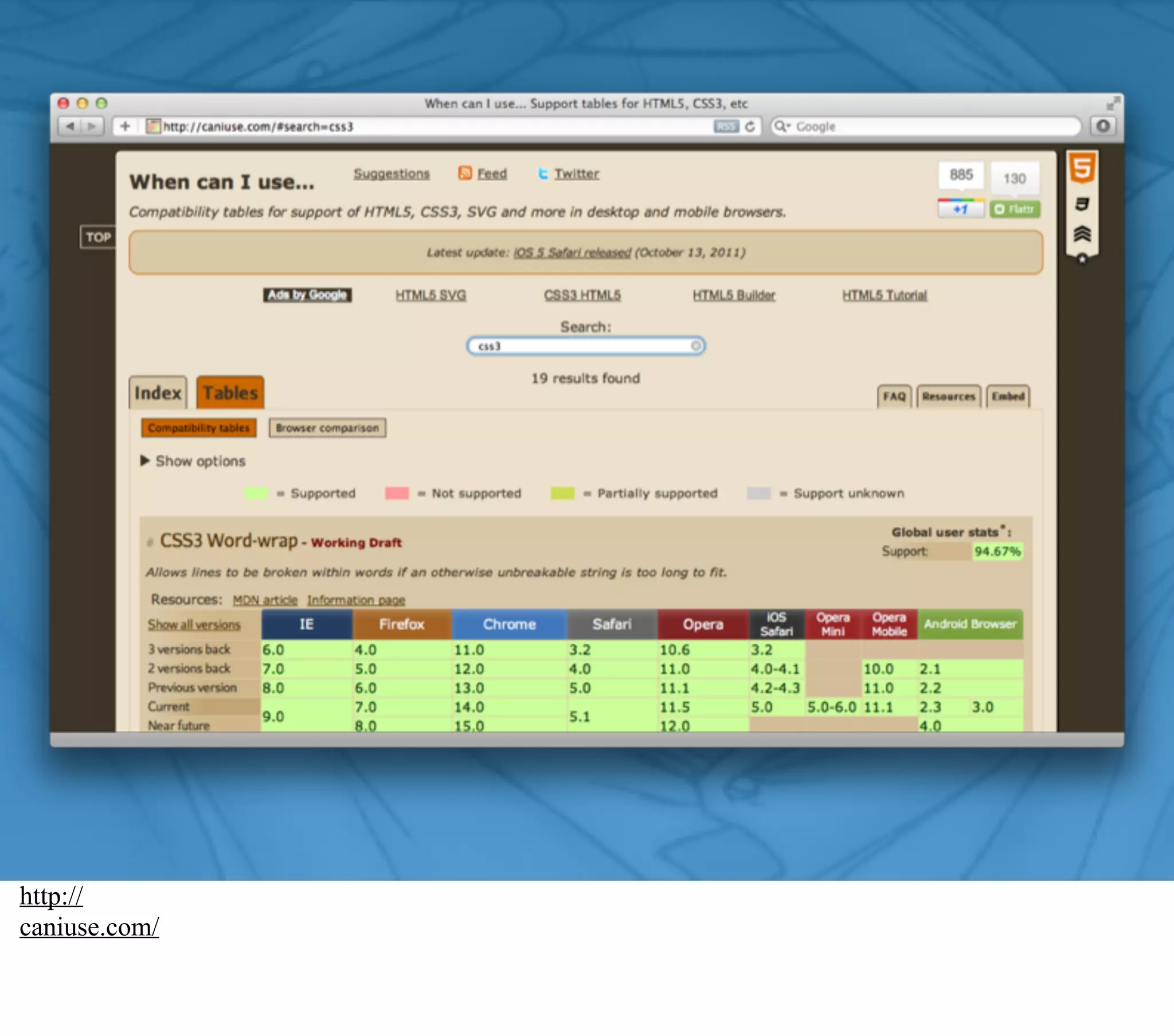Toggle the Compatibility tables view
The image size is (1174, 1036).
point(199,428)
